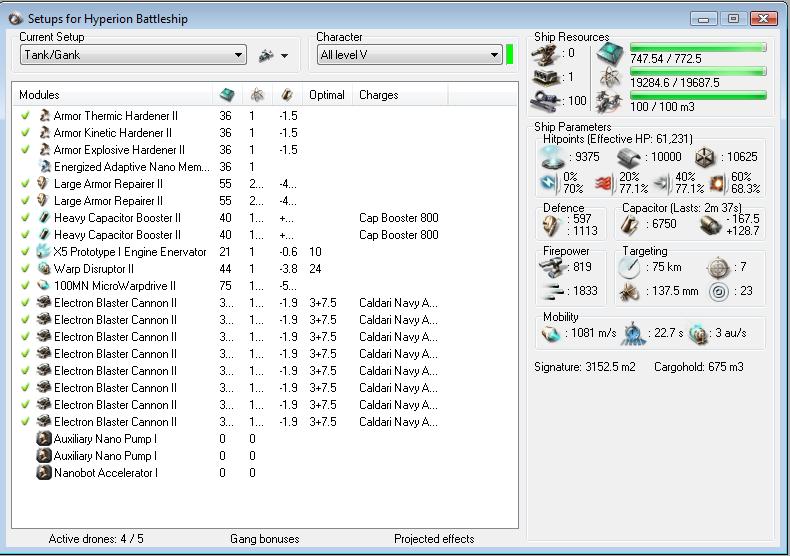The width and height of the screenshot is (790, 556).
Task: Toggle the first Electron Blaster Cannon II checkmark
Action: [x=25, y=303]
